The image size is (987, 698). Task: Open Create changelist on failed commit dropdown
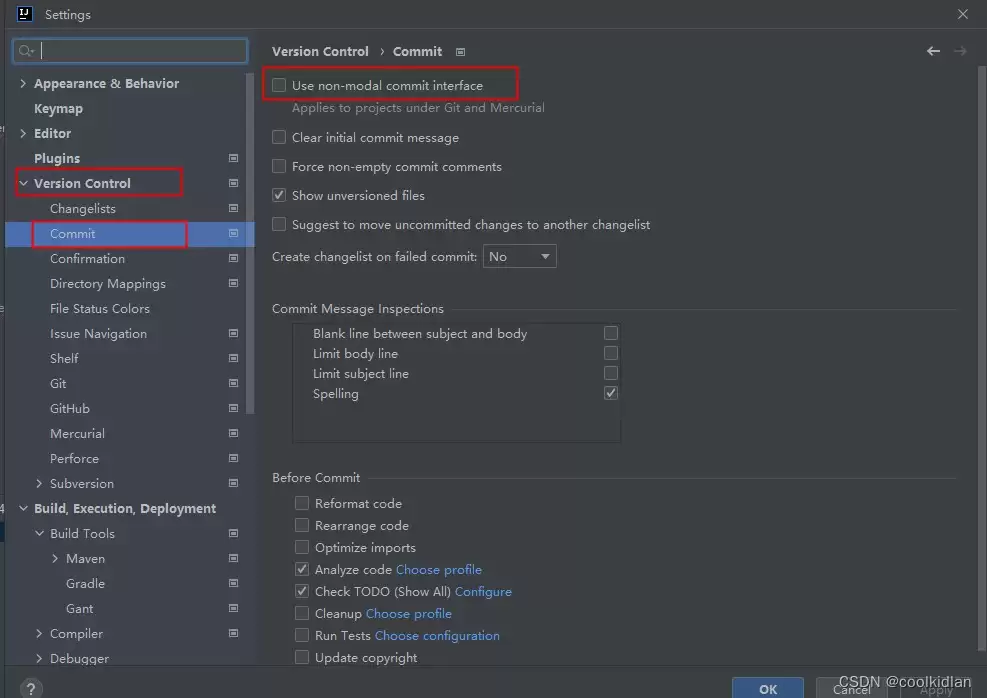[x=519, y=256]
